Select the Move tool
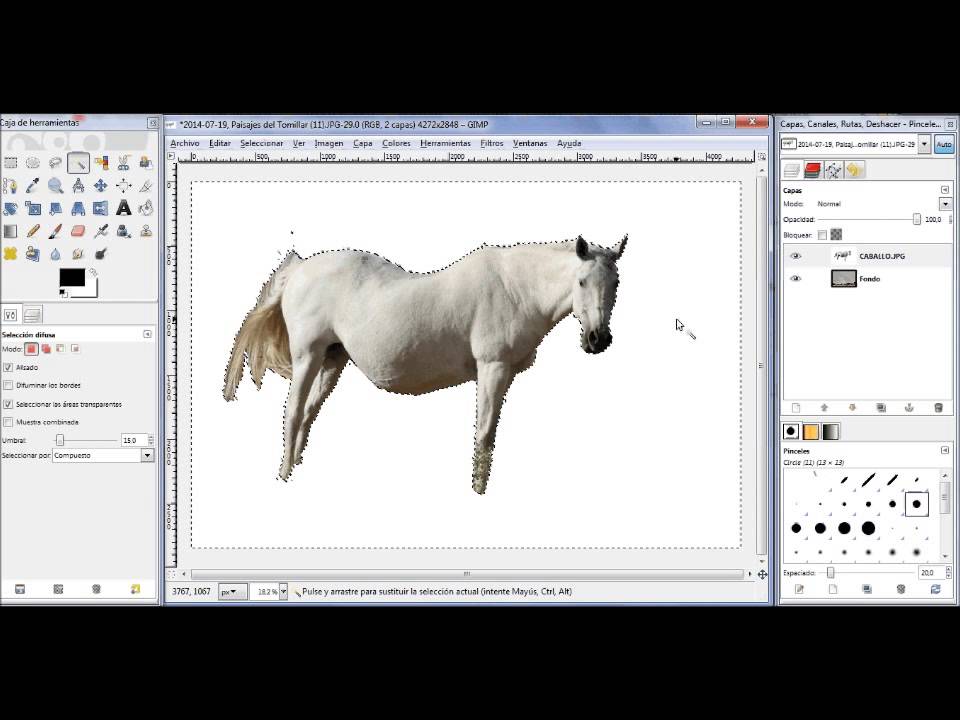The height and width of the screenshot is (720, 960). pos(101,186)
